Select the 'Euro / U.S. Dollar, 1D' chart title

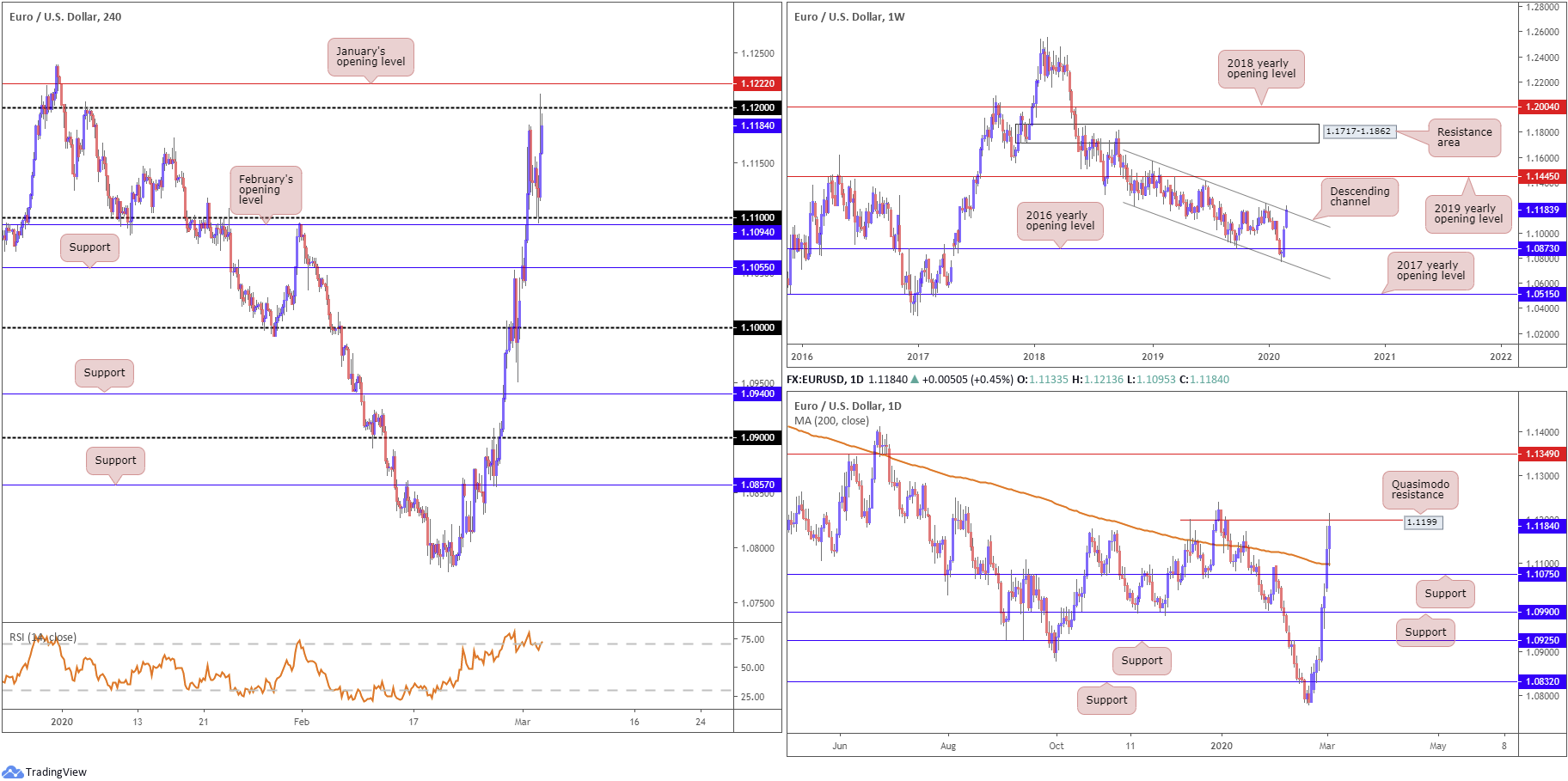point(848,406)
